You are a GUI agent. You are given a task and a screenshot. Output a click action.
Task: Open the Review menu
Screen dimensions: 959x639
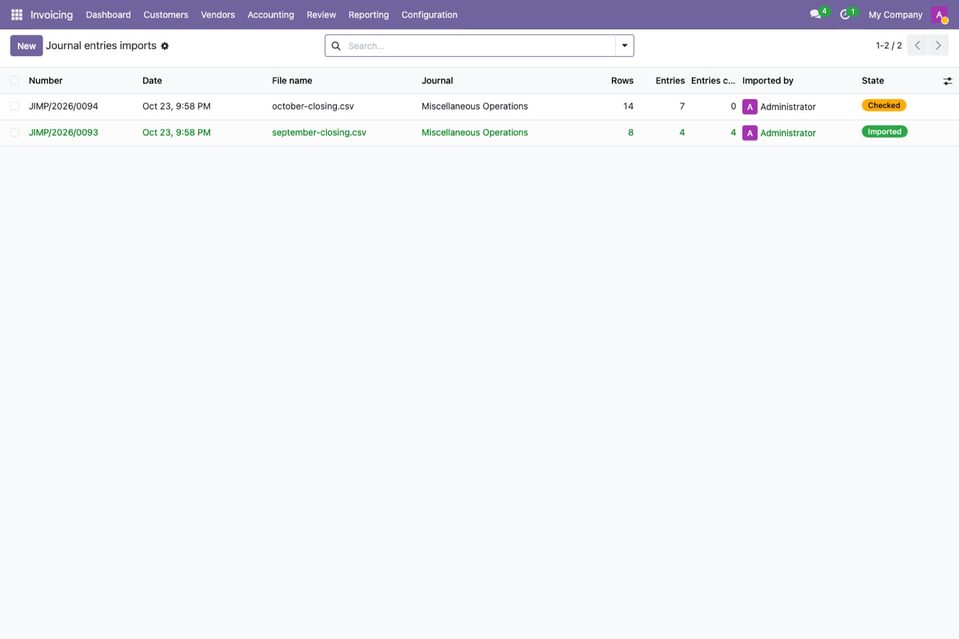(x=321, y=15)
